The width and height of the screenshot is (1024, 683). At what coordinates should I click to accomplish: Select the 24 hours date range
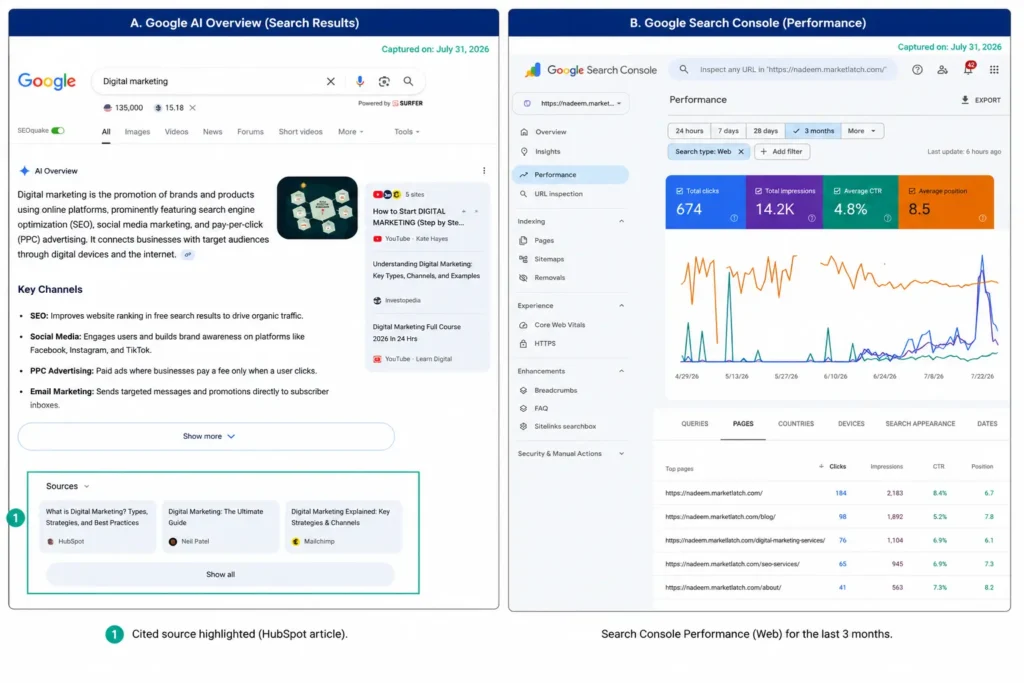[x=689, y=131]
